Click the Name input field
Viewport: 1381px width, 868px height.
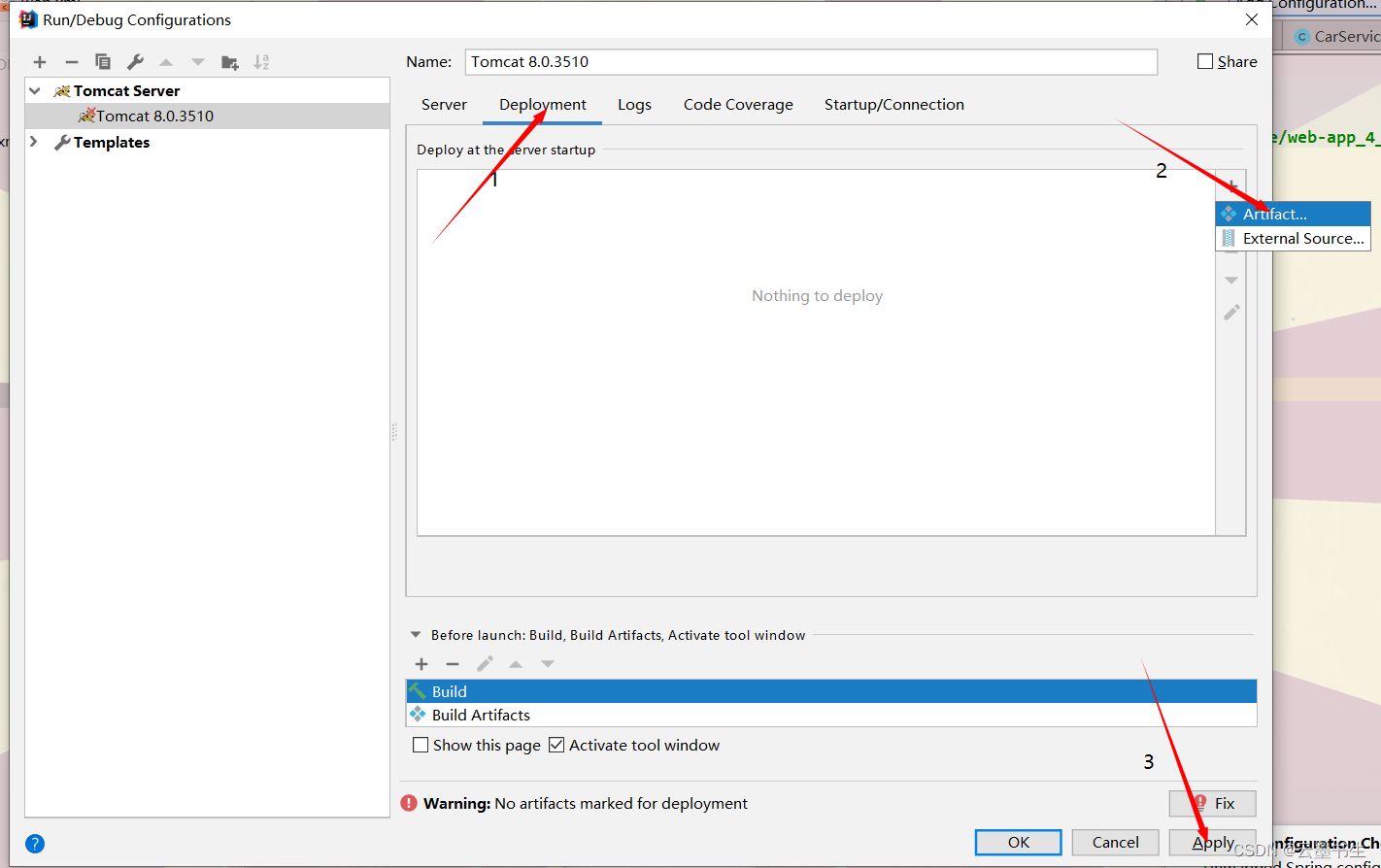[x=811, y=61]
